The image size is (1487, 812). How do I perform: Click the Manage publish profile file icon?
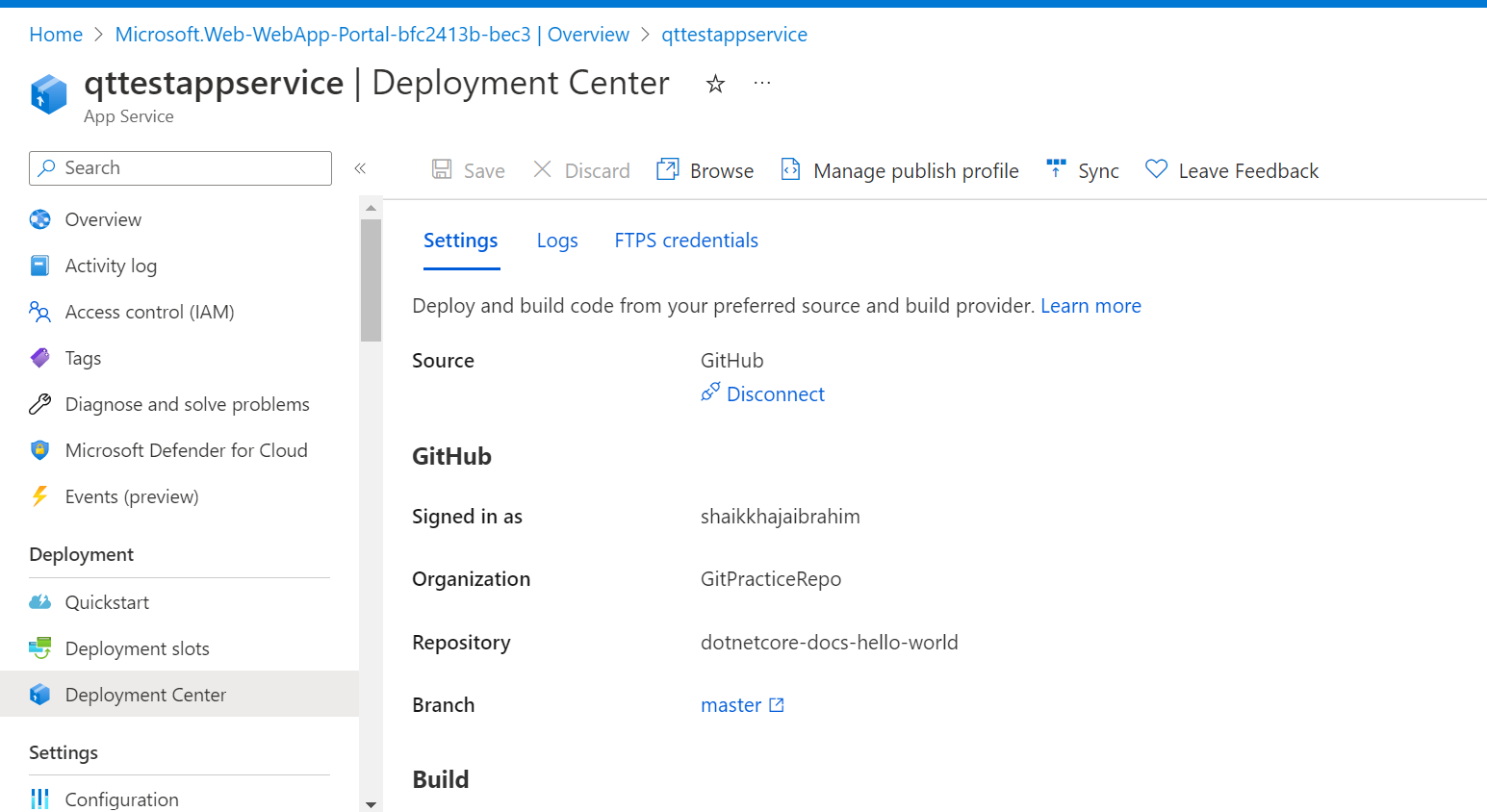point(790,169)
